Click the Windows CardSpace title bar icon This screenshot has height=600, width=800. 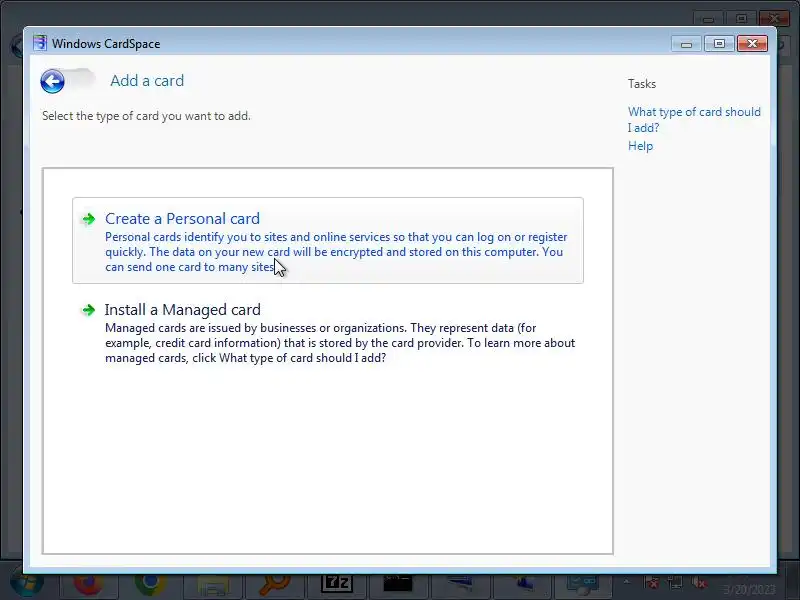40,43
